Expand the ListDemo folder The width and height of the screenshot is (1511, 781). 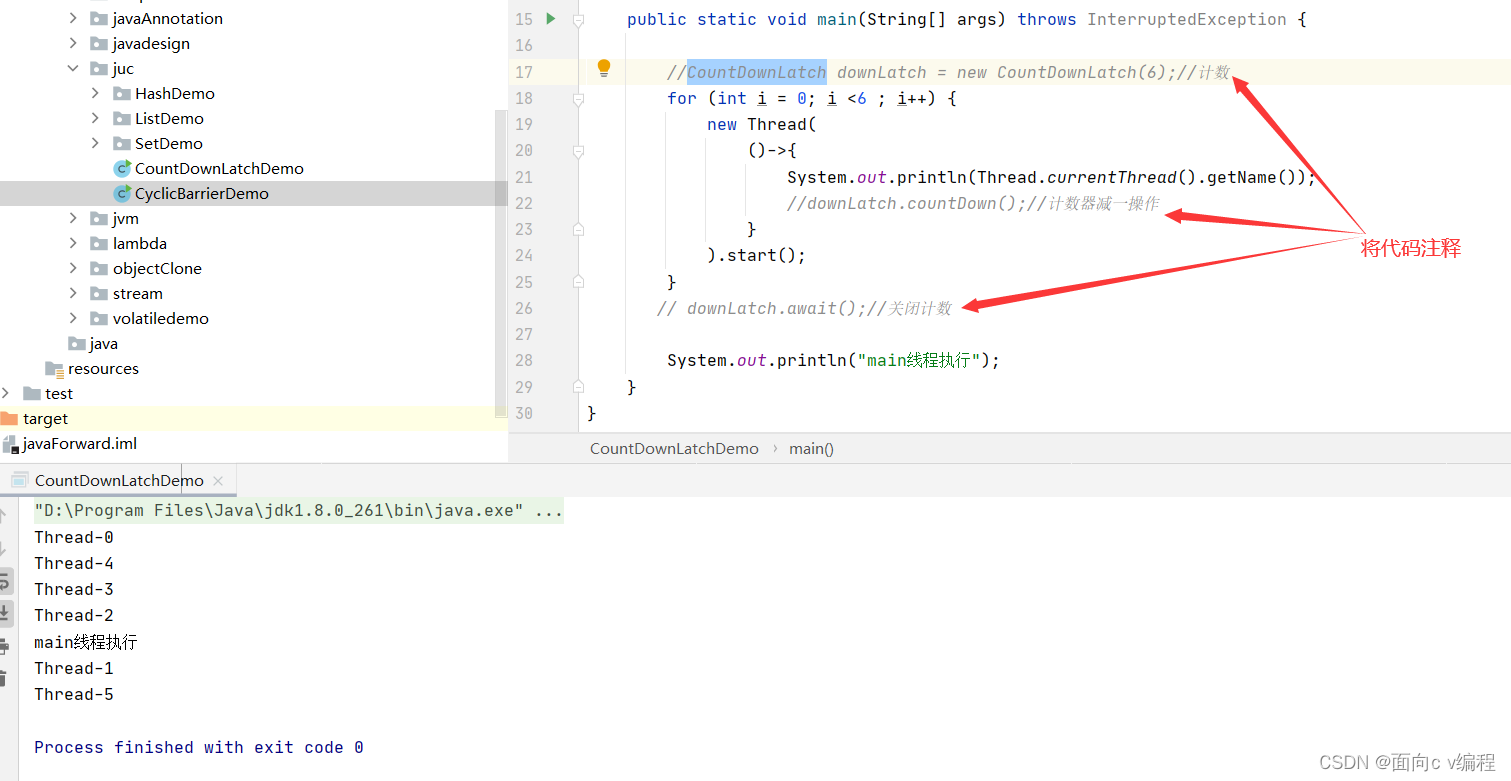[x=96, y=118]
